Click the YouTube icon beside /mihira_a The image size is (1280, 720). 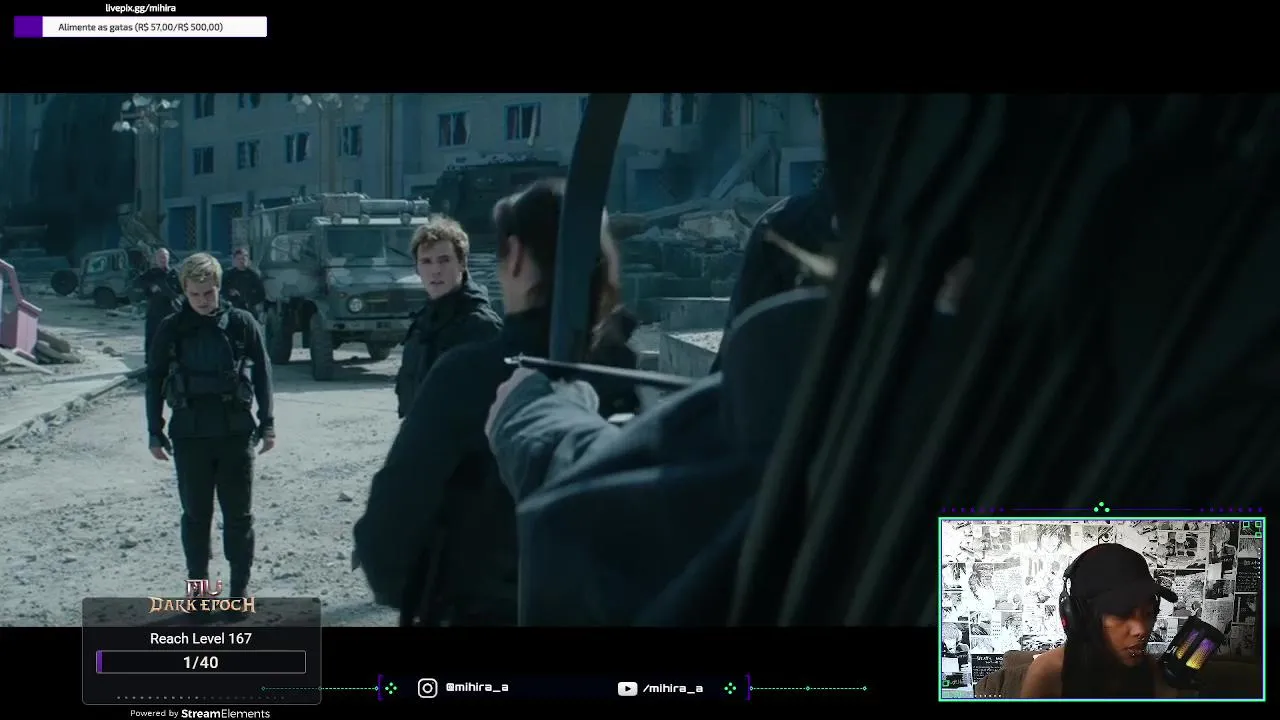627,688
